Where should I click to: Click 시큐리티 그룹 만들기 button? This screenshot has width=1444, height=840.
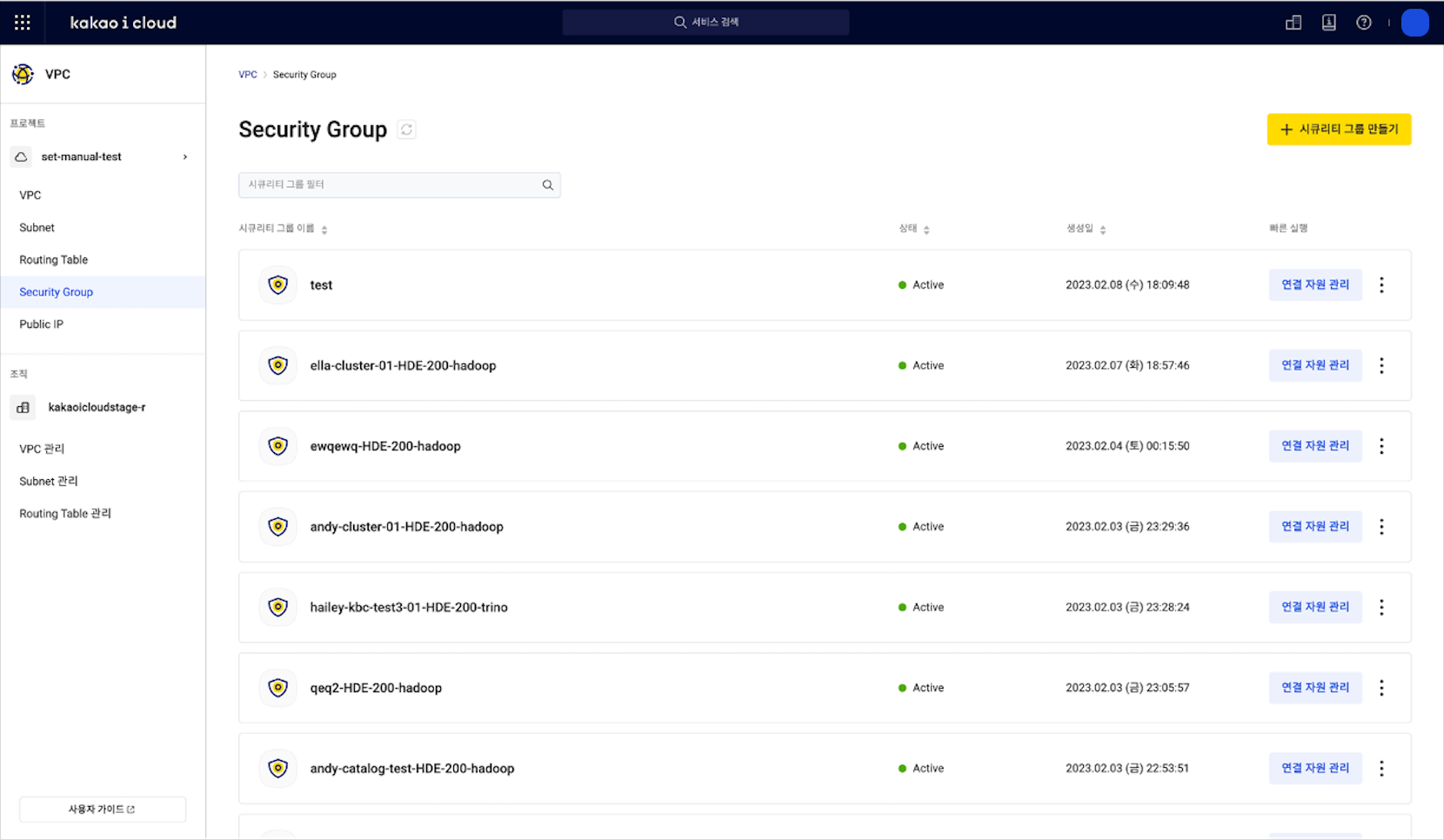point(1339,130)
